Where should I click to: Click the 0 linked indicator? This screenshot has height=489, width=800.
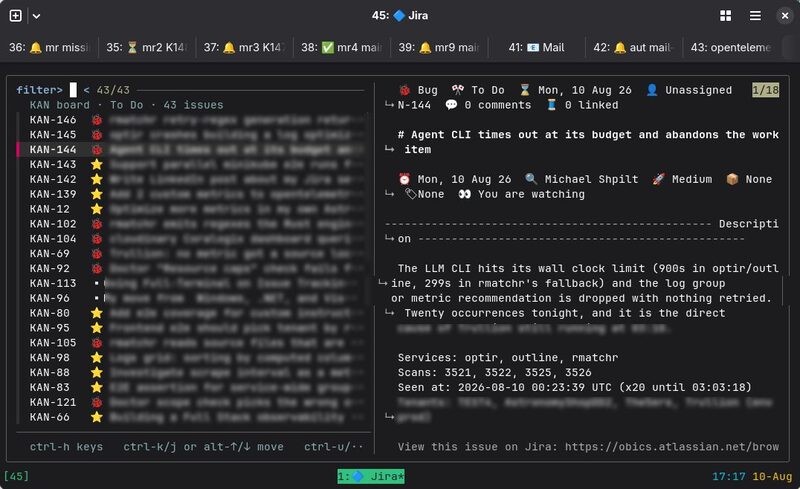tap(582, 105)
